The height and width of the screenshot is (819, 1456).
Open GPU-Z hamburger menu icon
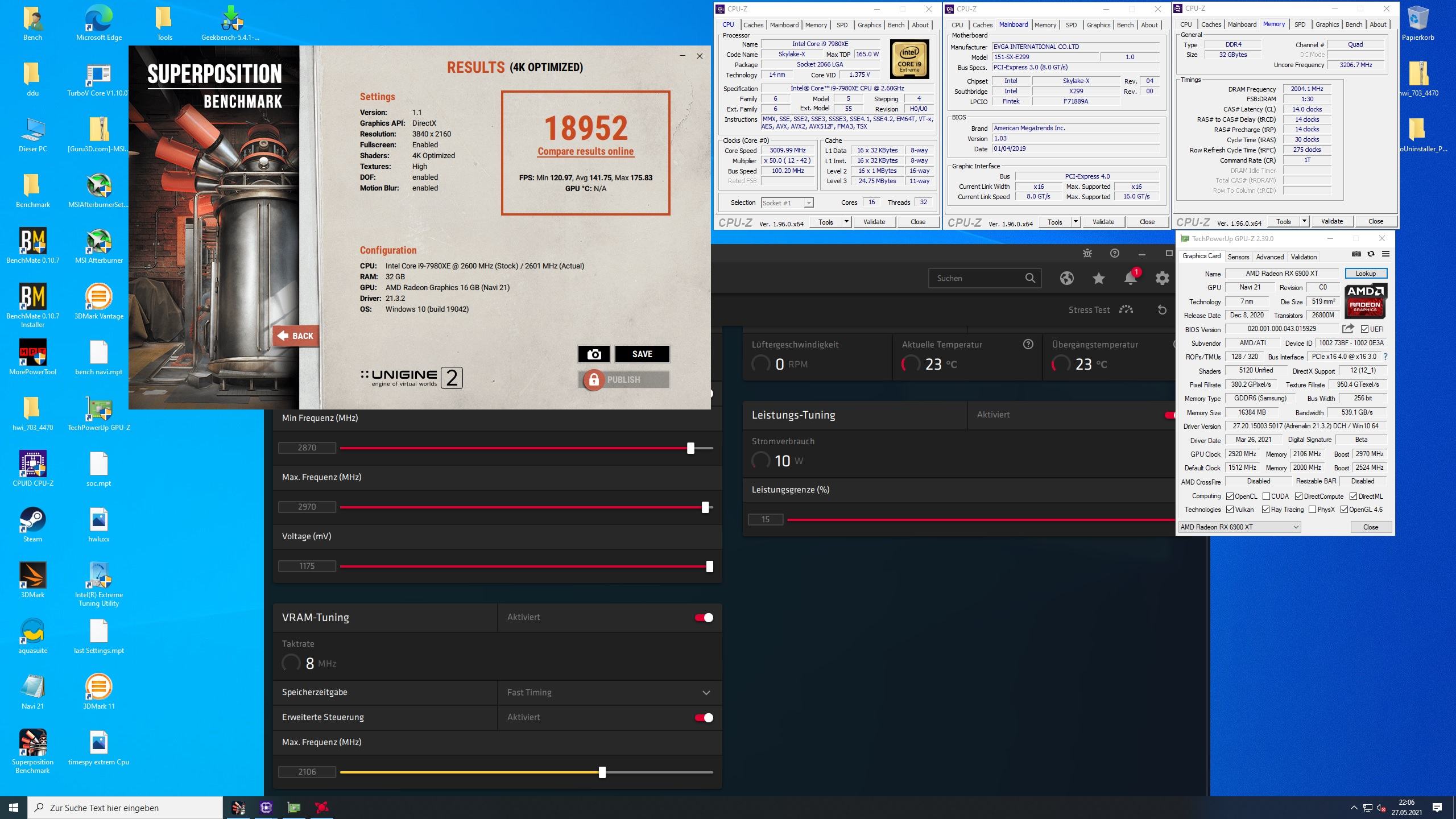click(1385, 254)
